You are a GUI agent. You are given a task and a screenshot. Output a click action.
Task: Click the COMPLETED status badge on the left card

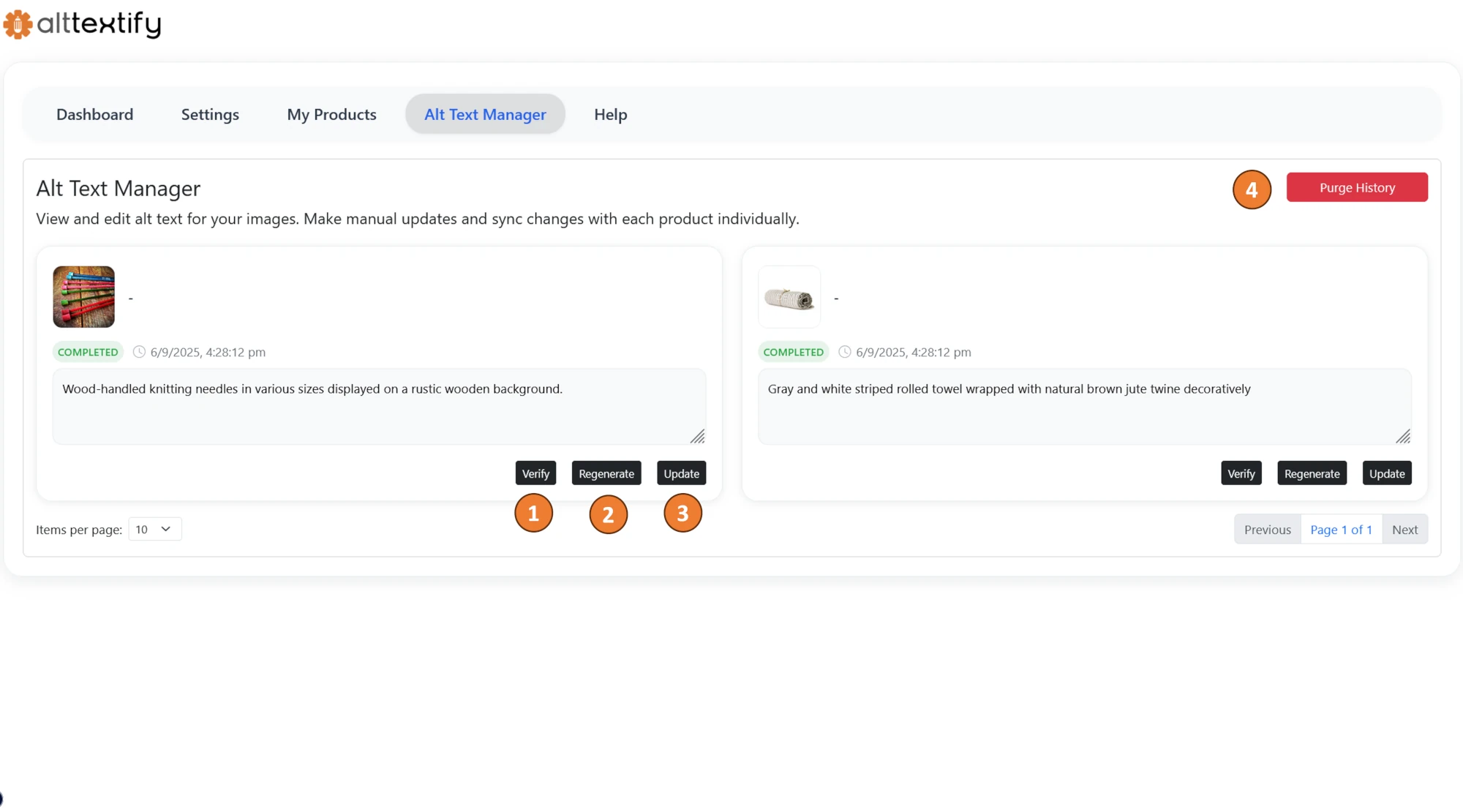pyautogui.click(x=88, y=352)
